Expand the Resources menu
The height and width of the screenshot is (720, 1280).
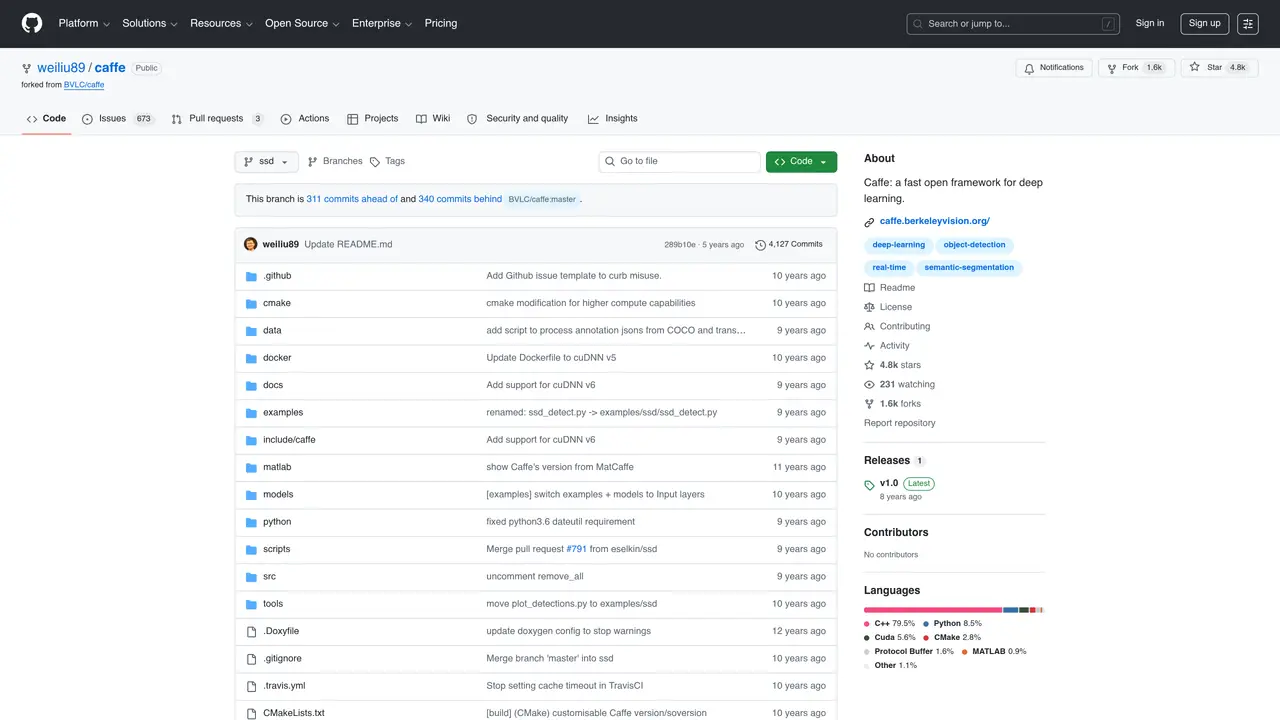coord(221,23)
